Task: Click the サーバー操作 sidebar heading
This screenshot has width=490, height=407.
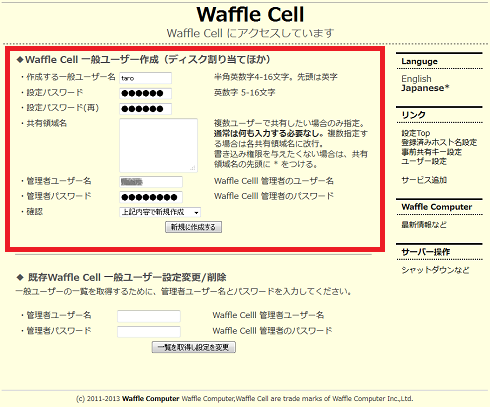Action: point(426,252)
